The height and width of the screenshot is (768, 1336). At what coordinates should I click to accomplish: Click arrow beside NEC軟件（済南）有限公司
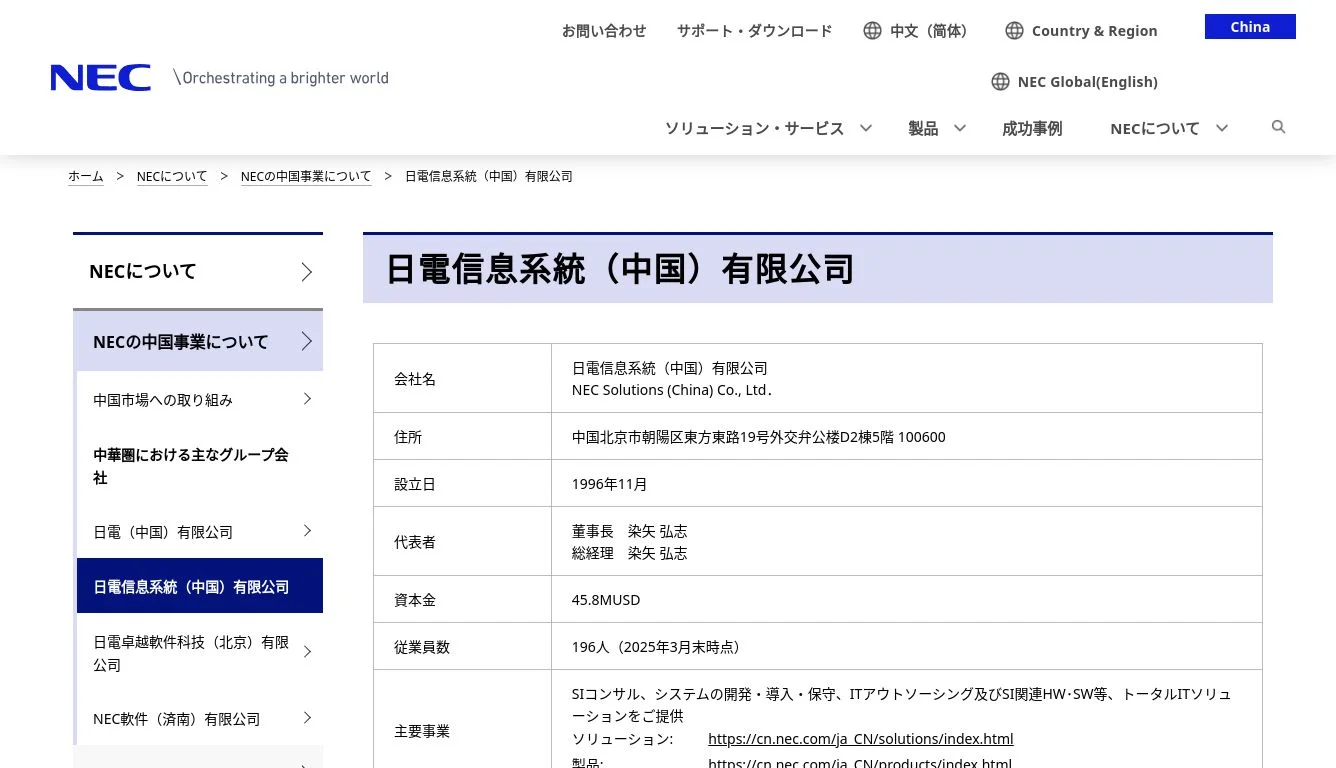click(x=307, y=718)
